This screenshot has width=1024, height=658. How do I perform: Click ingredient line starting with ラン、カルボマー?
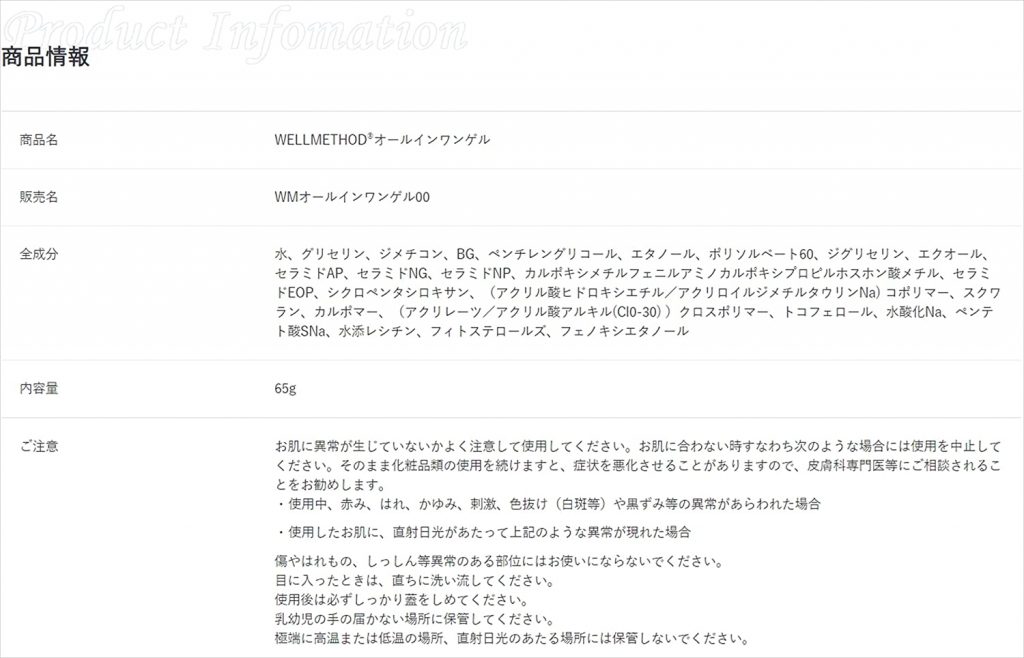tap(634, 311)
